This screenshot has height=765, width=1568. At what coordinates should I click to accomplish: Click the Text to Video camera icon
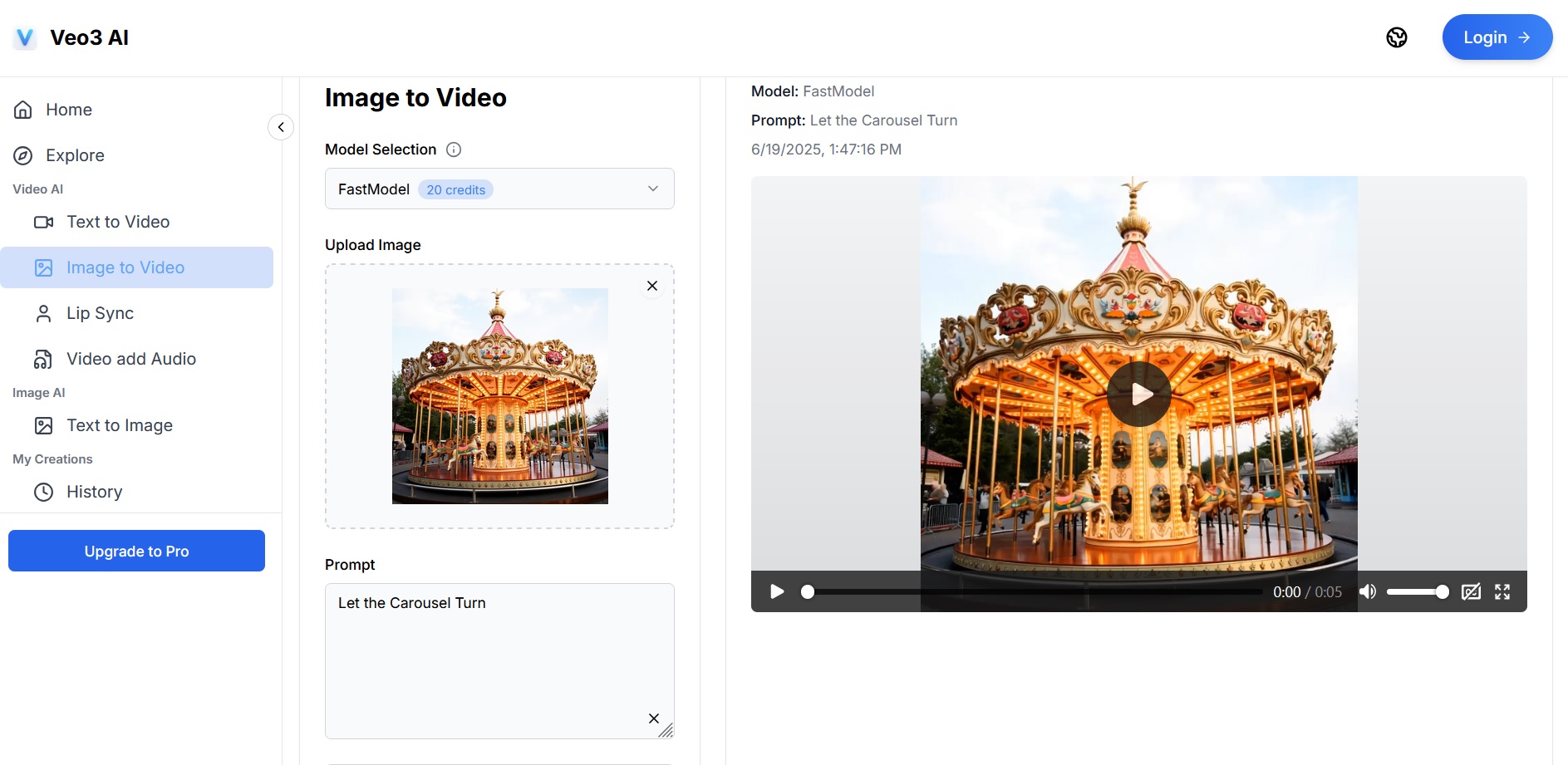pyautogui.click(x=43, y=222)
